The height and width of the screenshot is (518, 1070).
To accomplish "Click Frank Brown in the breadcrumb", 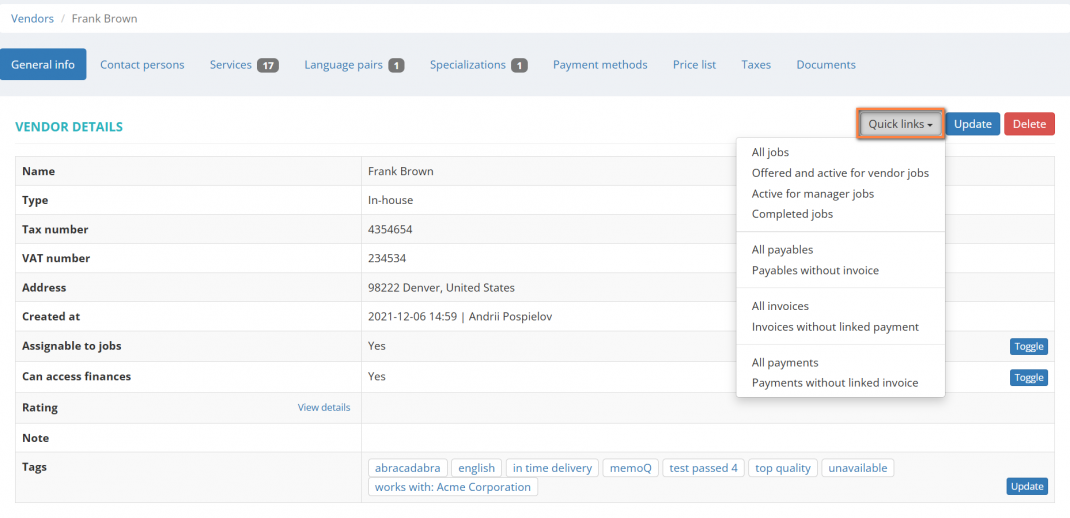I will (104, 18).
